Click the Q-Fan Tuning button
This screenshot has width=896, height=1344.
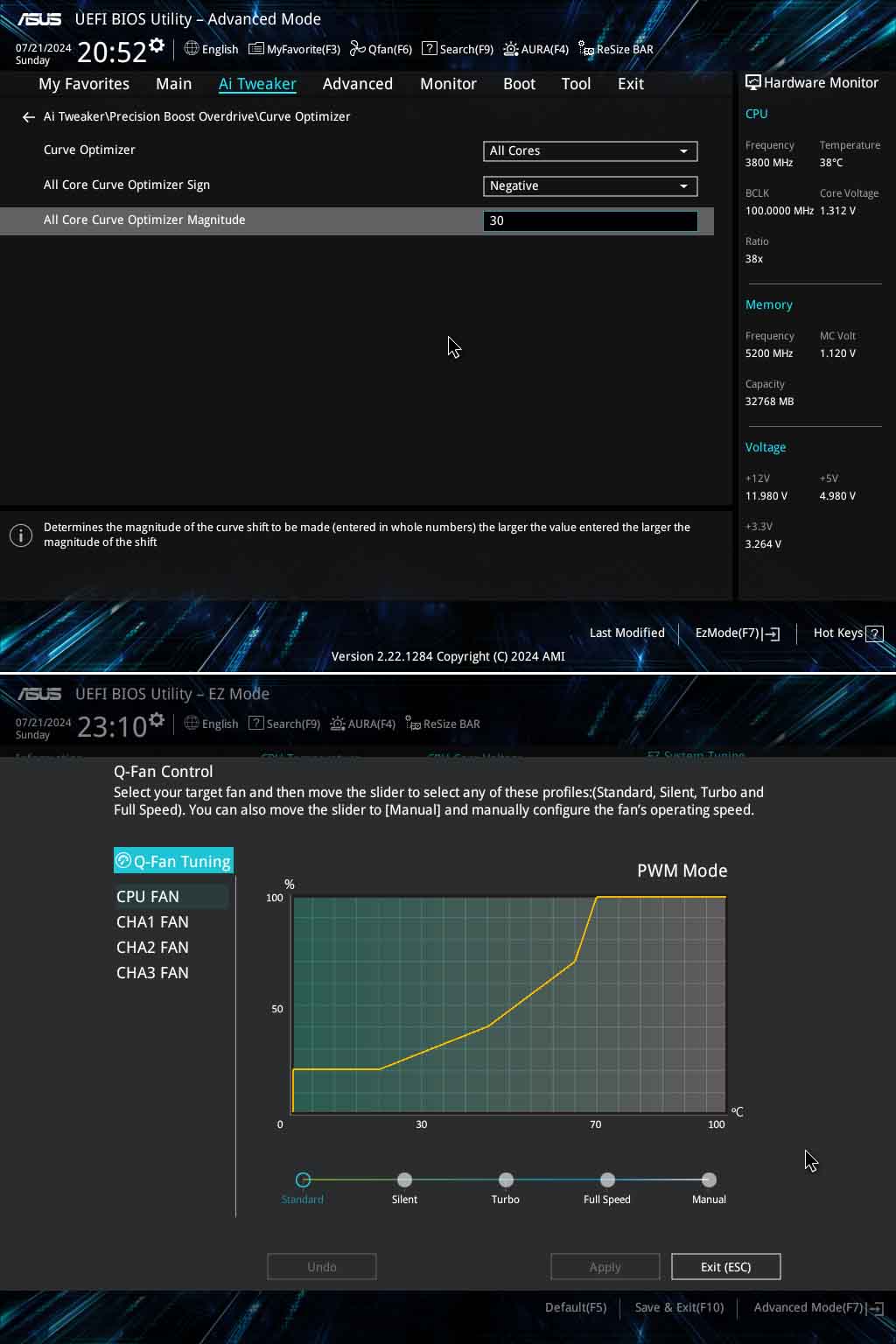coord(173,860)
